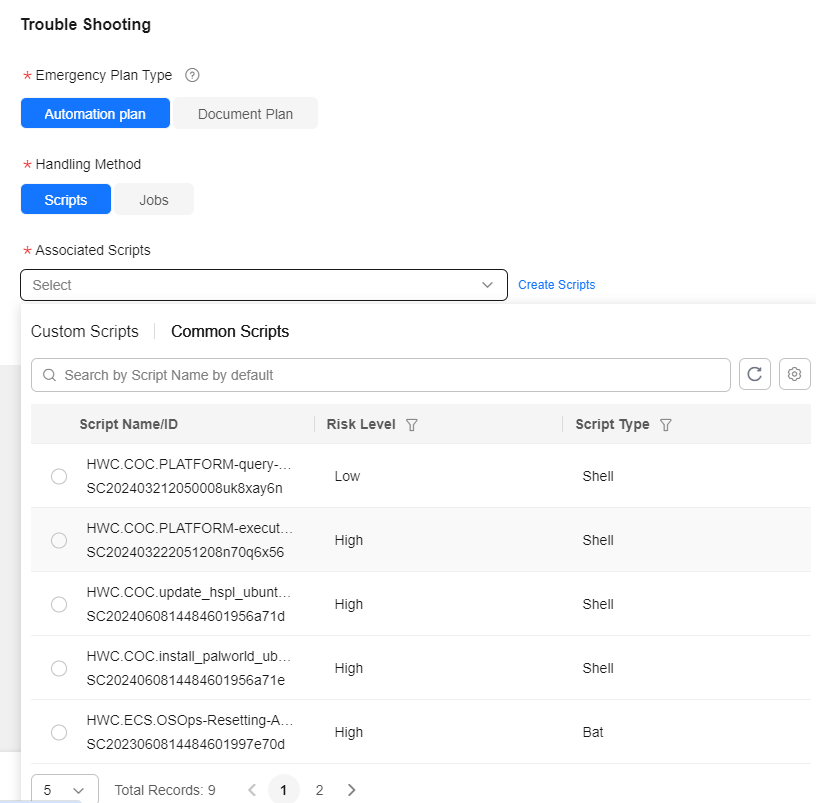Screen dimensions: 816x803
Task: Refresh the scripts list
Action: [755, 374]
